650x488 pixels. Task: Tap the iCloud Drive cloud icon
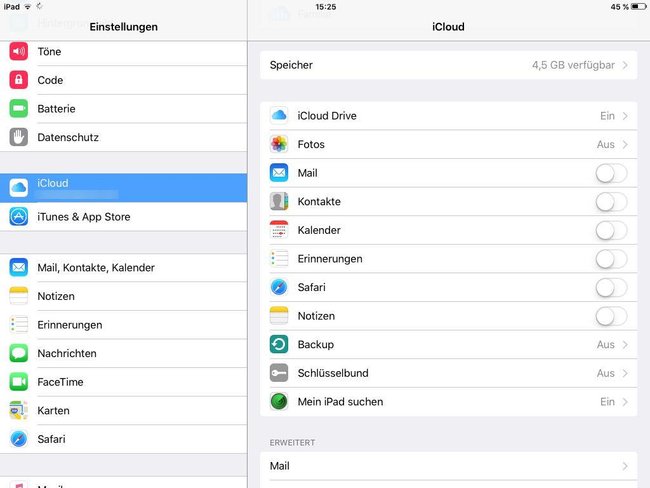(x=279, y=116)
